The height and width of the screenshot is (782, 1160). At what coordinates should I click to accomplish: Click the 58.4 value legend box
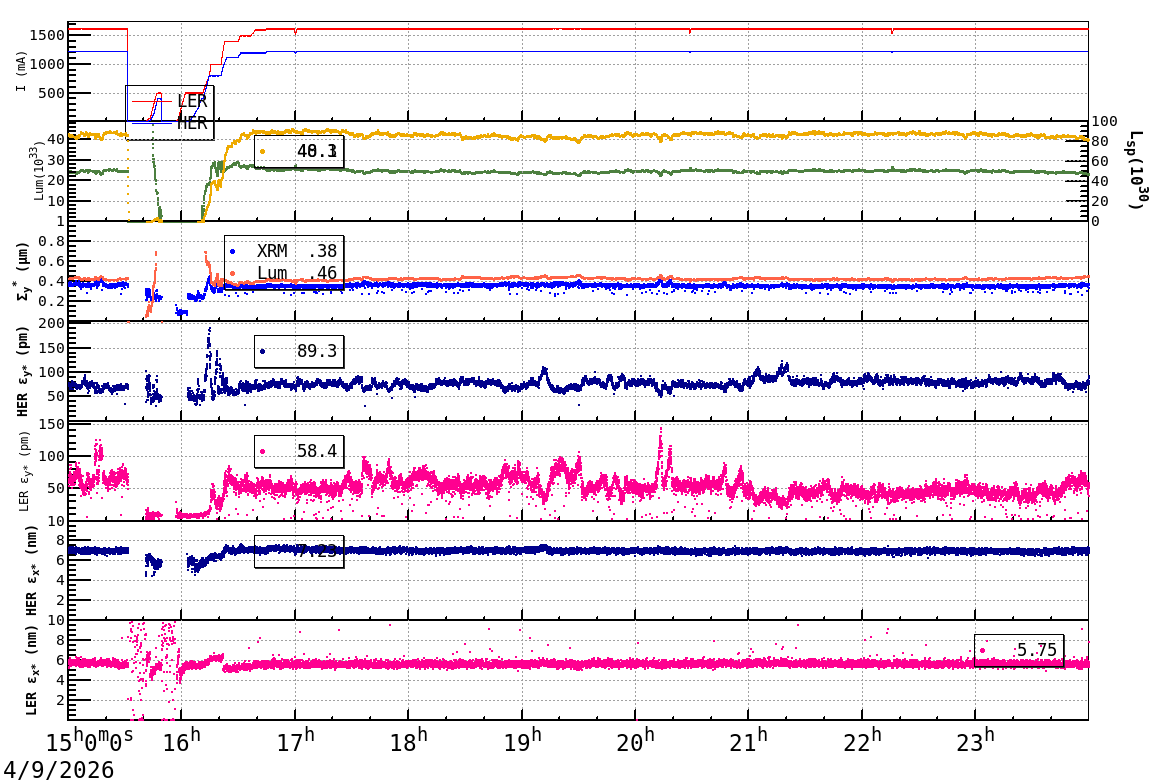299,451
